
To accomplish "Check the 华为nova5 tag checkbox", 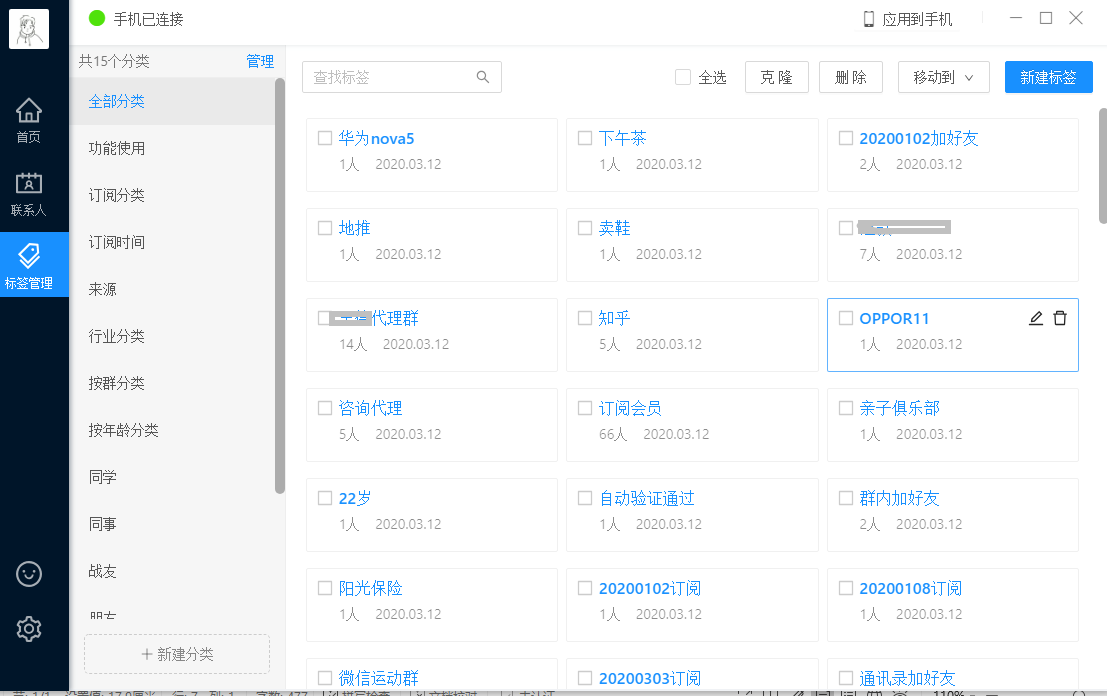I will coord(324,138).
